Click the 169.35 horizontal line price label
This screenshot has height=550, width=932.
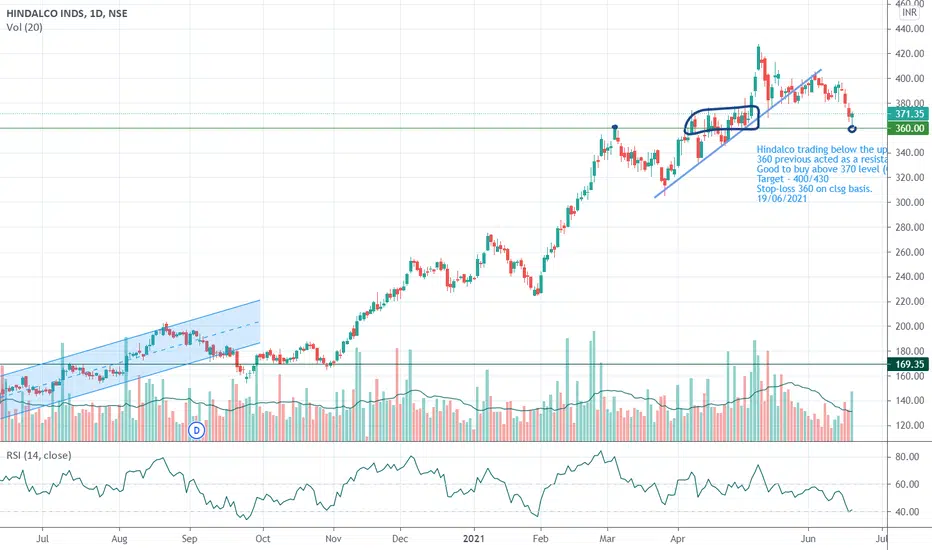(909, 364)
